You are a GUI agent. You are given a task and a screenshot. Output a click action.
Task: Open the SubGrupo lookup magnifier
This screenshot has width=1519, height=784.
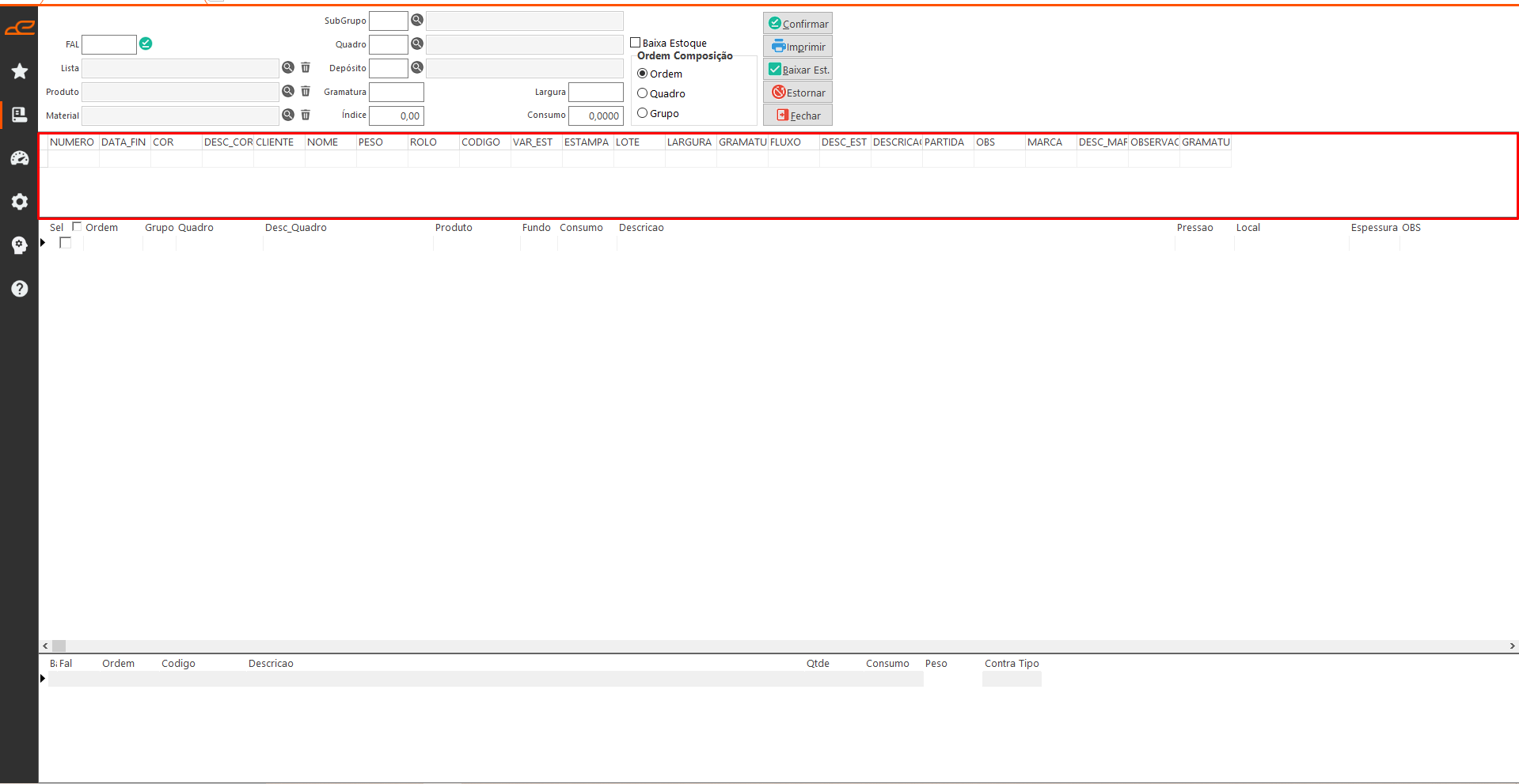point(417,21)
